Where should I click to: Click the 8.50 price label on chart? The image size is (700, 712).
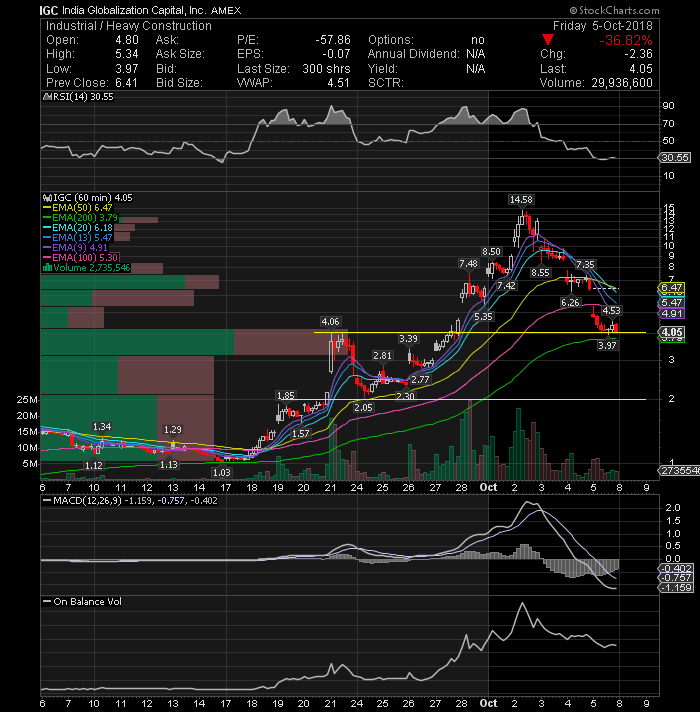click(491, 252)
